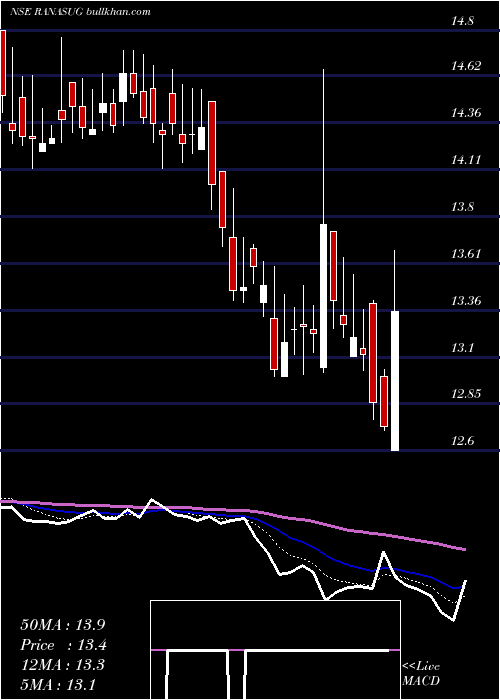Click the 14.11 price axis label
This screenshot has height=700, width=500.
click(467, 160)
